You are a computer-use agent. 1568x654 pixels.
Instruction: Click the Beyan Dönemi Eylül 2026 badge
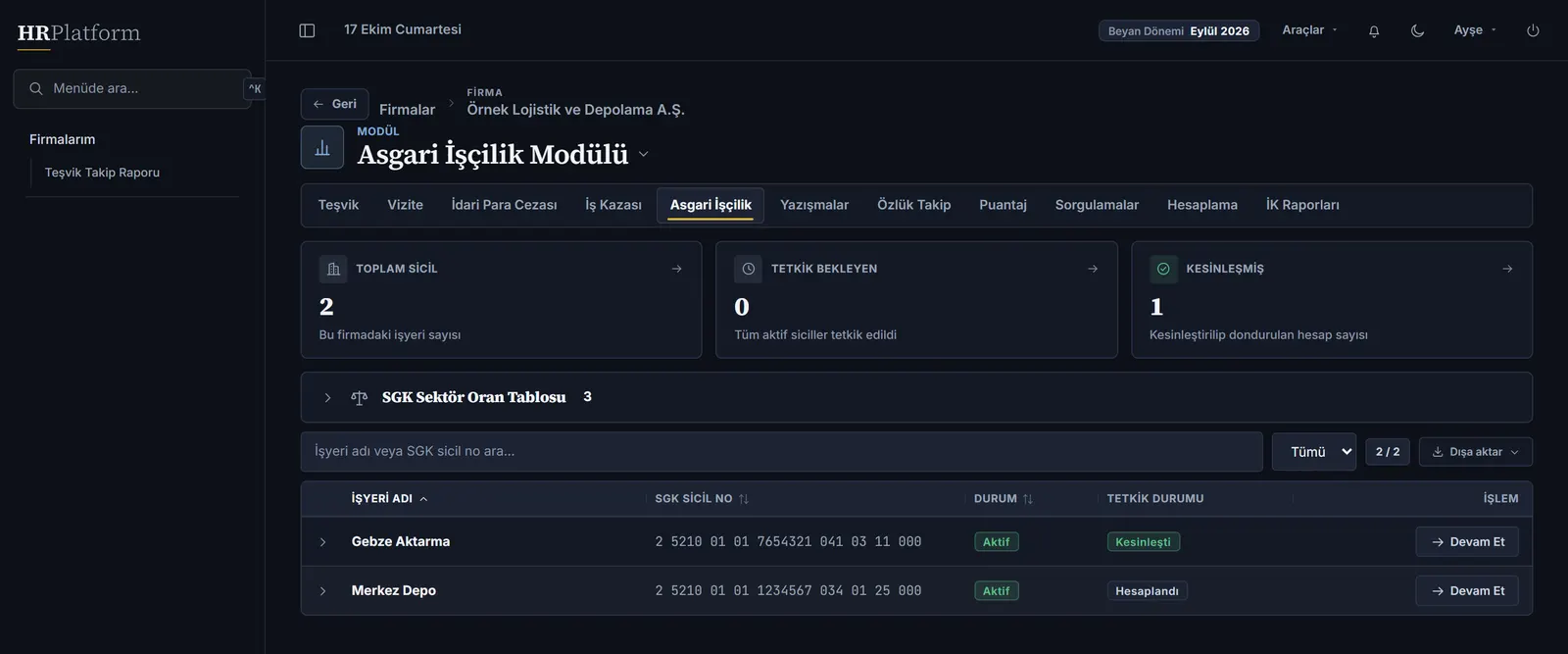point(1179,31)
